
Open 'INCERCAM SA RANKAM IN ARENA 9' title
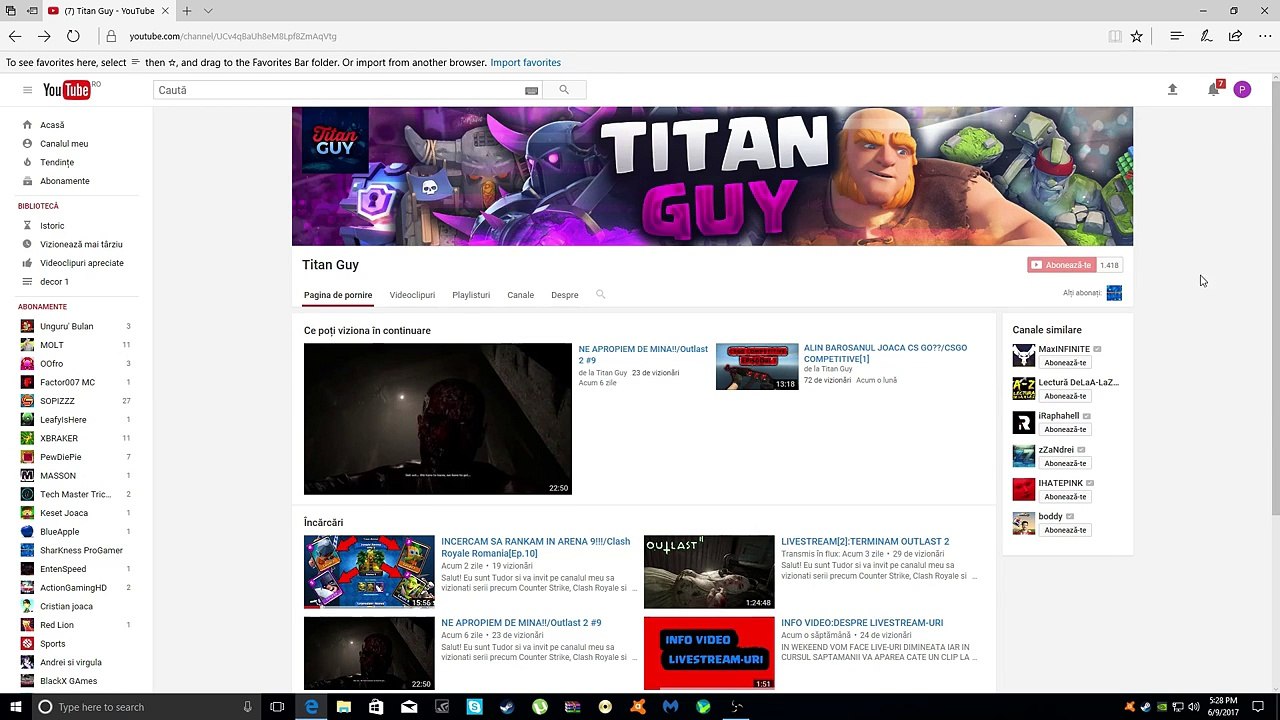pos(536,547)
